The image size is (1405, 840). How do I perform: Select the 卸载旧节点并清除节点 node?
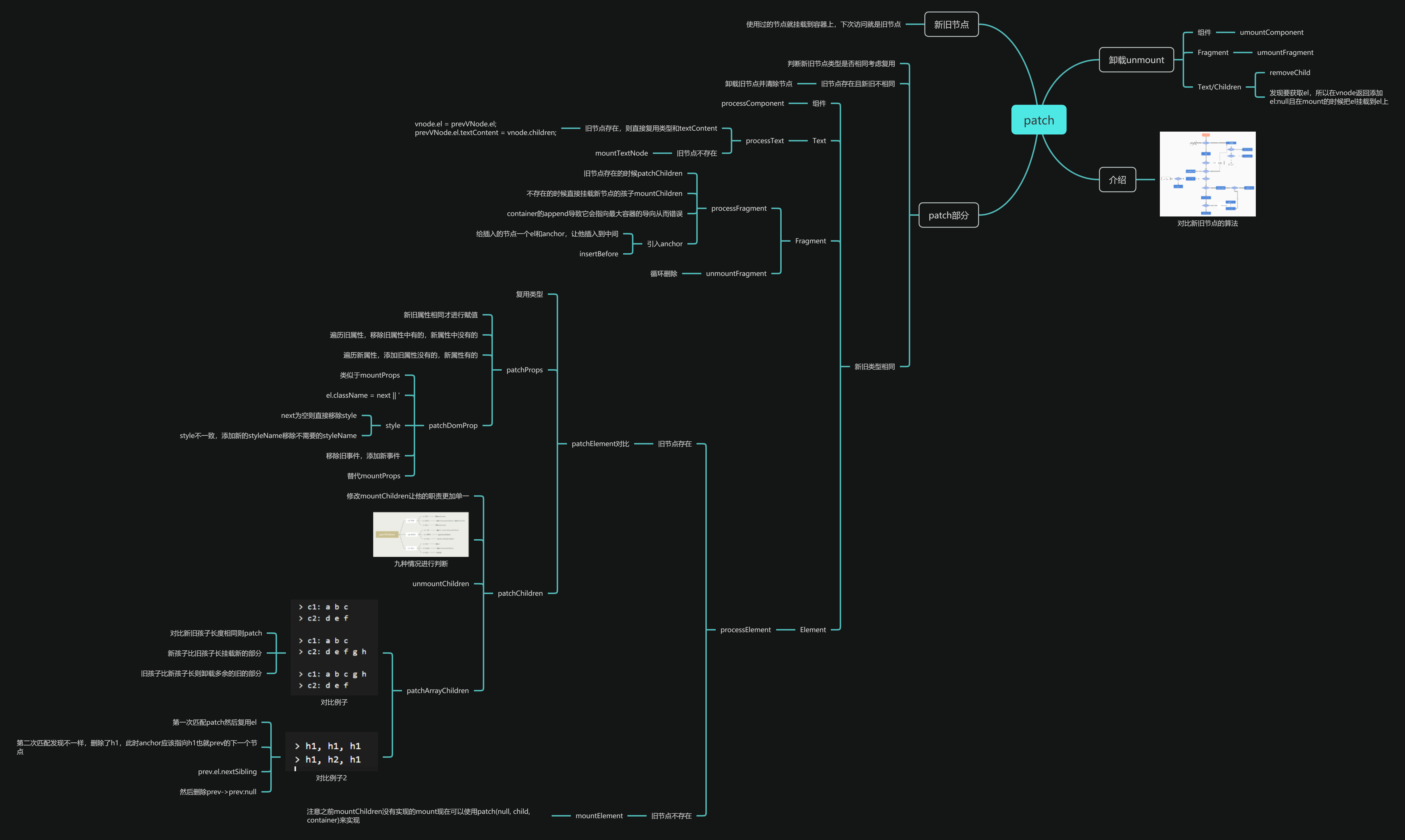click(758, 84)
